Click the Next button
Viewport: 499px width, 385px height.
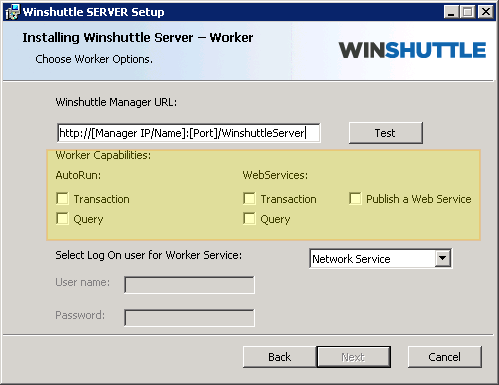(353, 357)
